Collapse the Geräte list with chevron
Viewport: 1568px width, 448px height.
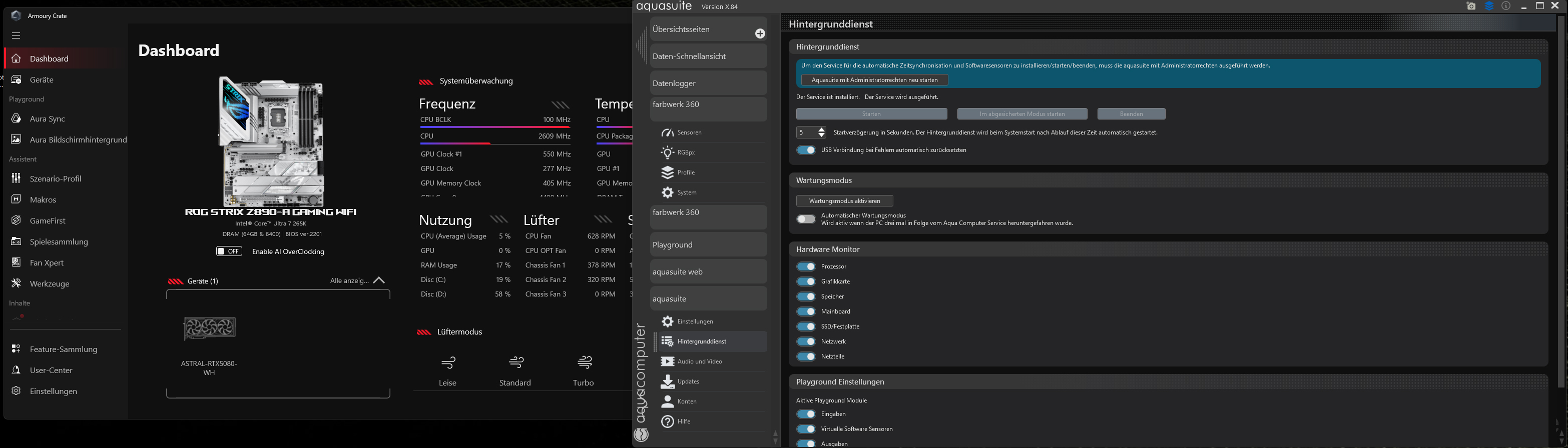(x=379, y=281)
